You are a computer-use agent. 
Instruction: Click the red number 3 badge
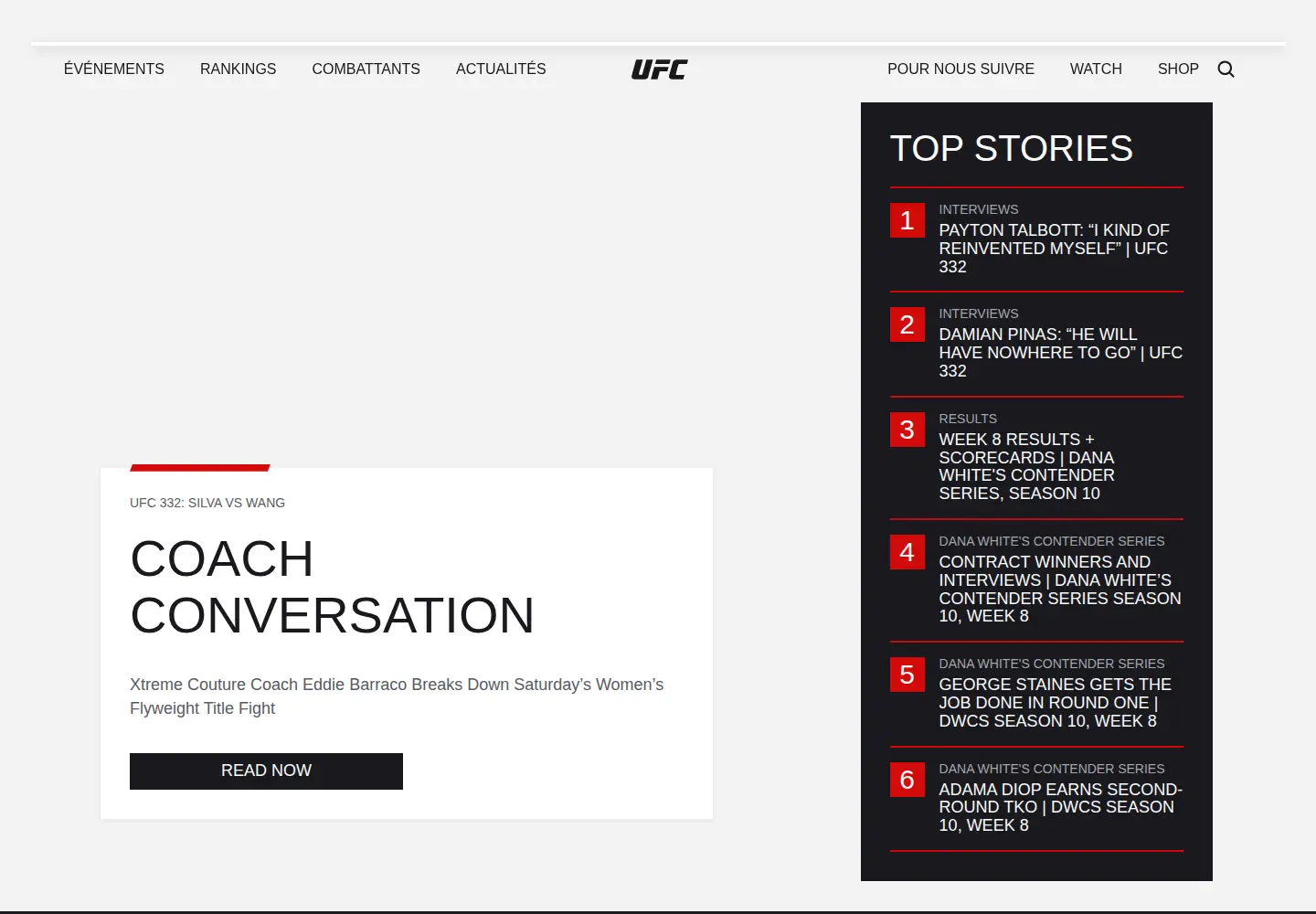pyautogui.click(x=907, y=430)
